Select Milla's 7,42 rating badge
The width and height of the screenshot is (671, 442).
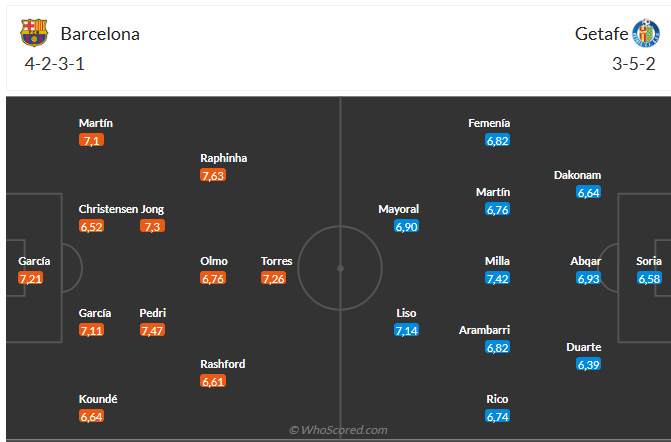(x=497, y=278)
